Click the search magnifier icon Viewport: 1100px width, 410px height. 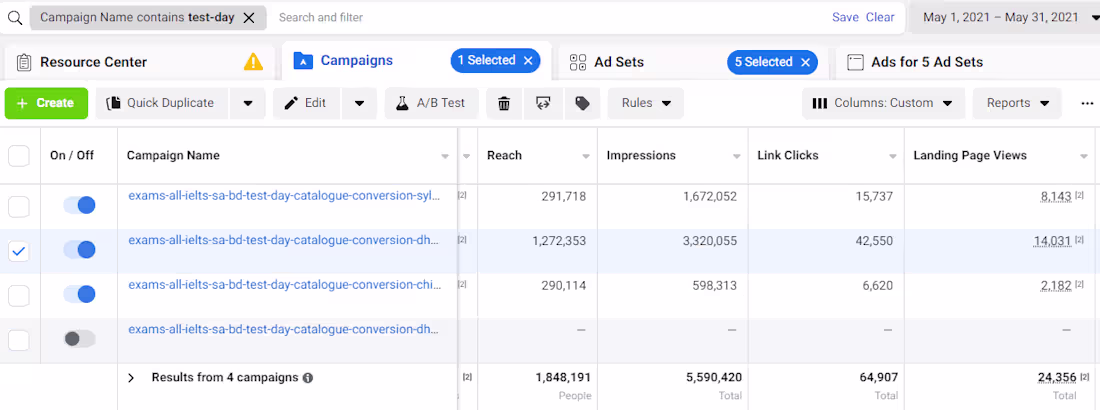(x=15, y=18)
